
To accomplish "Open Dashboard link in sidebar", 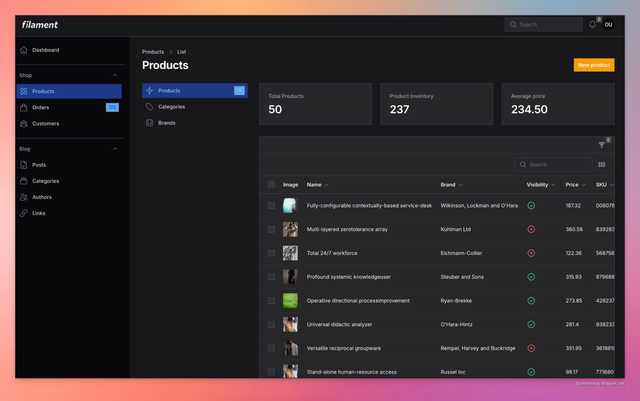I will coord(69,50).
